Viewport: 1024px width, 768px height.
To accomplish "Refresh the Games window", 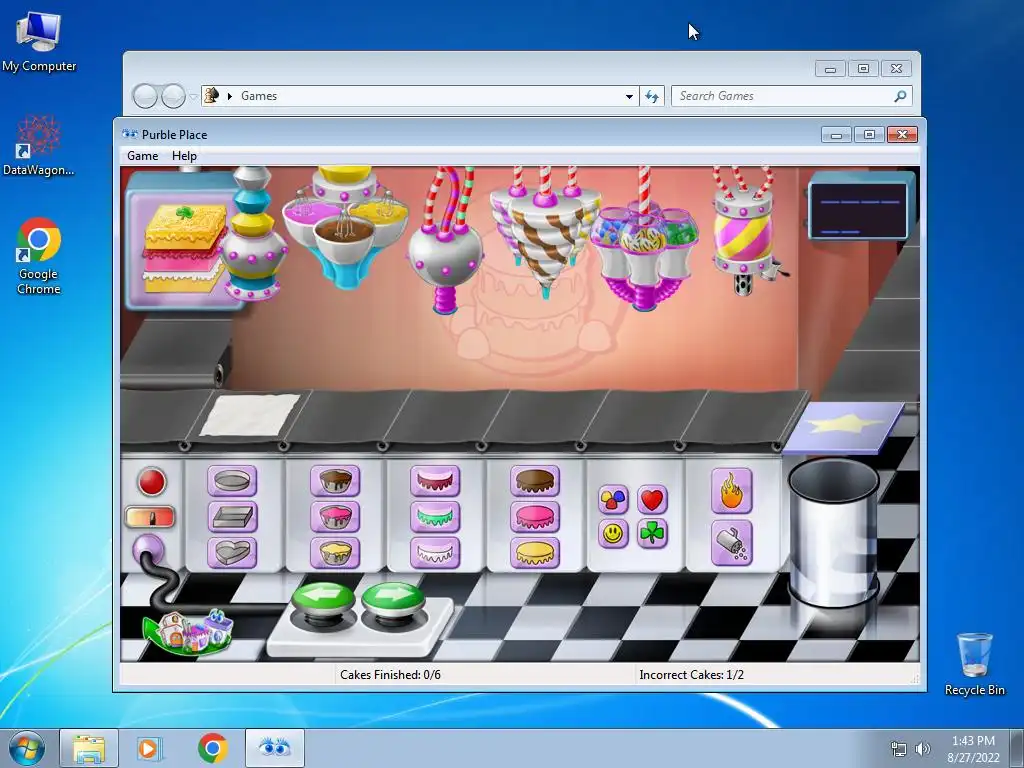I will pyautogui.click(x=652, y=97).
